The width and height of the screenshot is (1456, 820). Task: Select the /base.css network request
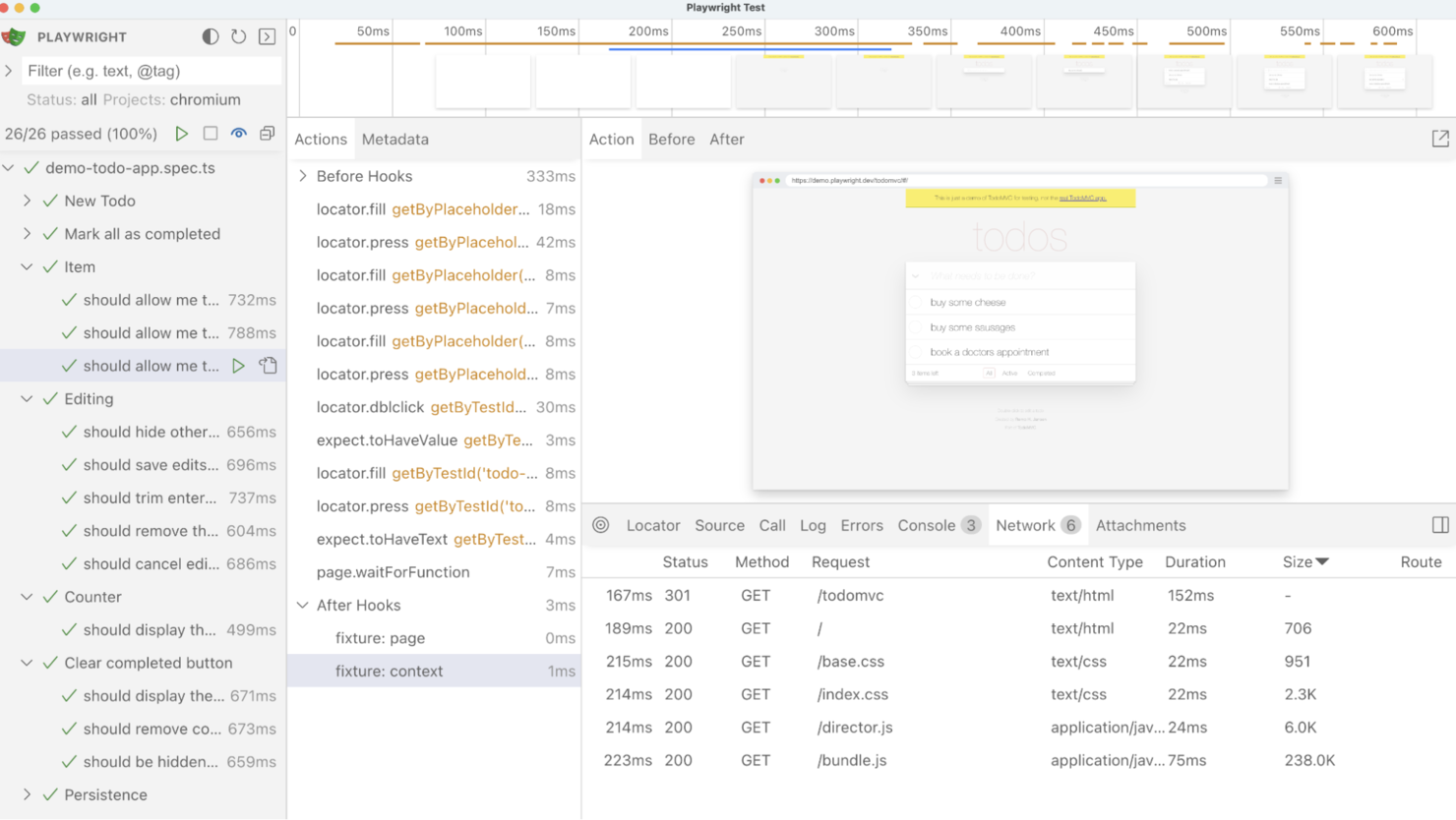click(x=1018, y=661)
